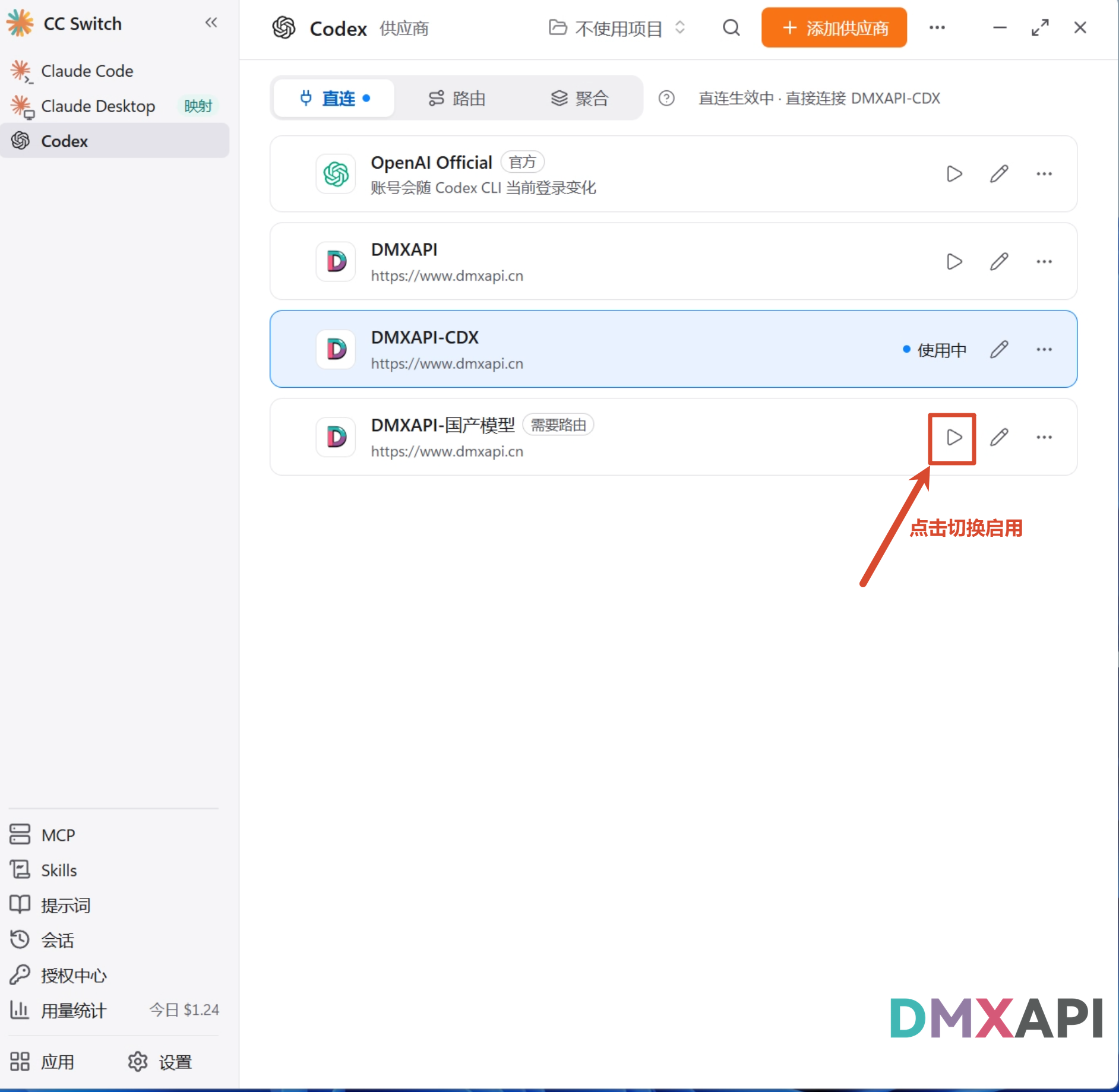The image size is (1119, 1092).
Task: Open Claude Desktop in the sidebar
Action: (115, 106)
